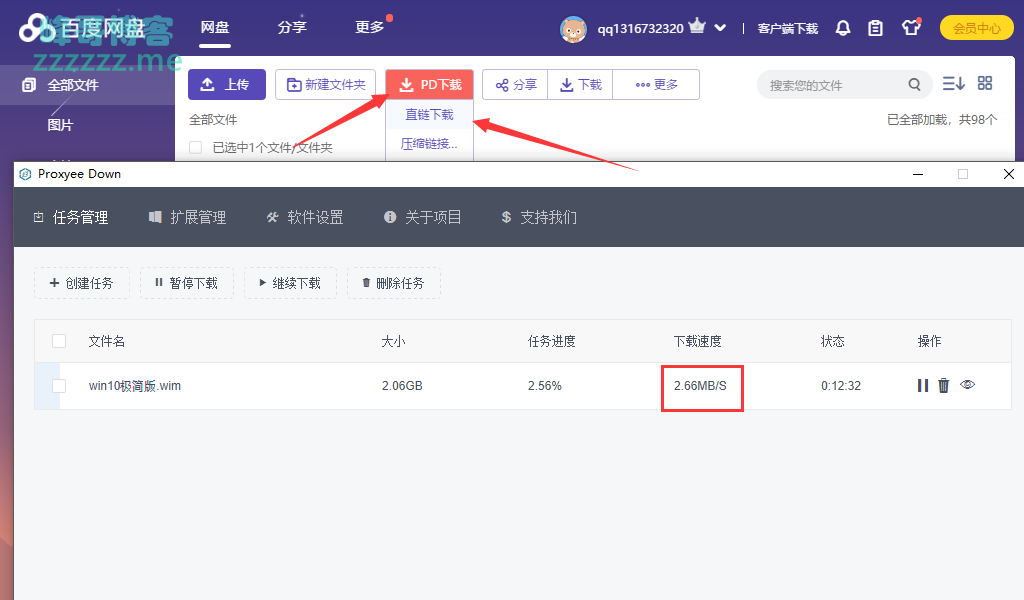1024x600 pixels.
Task: Click the 创建任务 button
Action: 81,283
